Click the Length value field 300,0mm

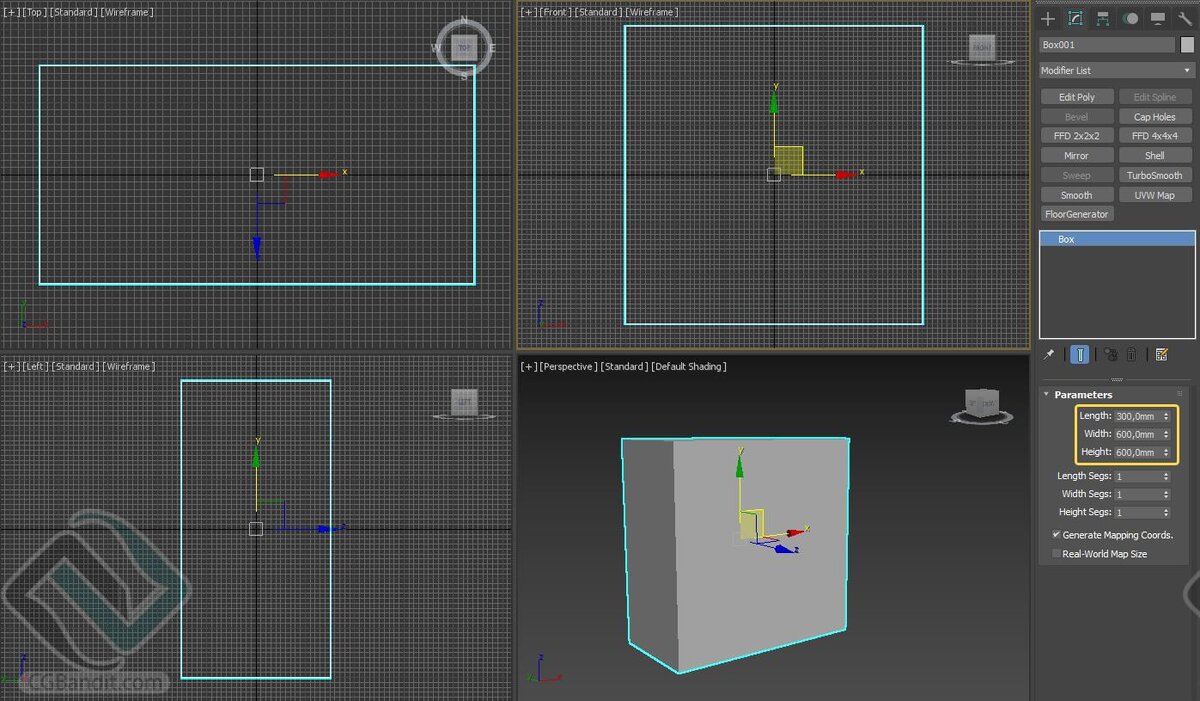[1137, 416]
